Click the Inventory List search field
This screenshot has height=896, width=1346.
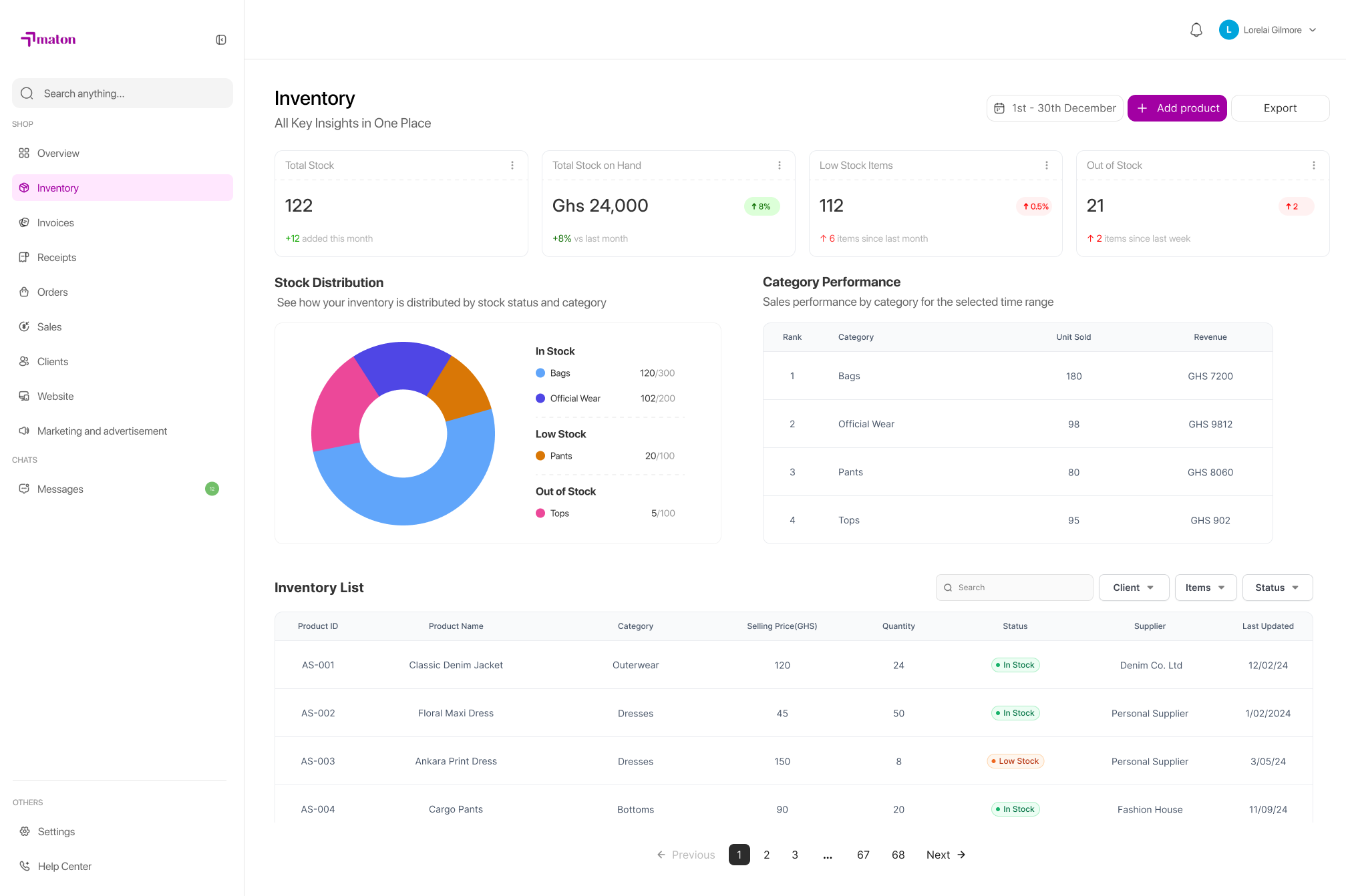1014,588
